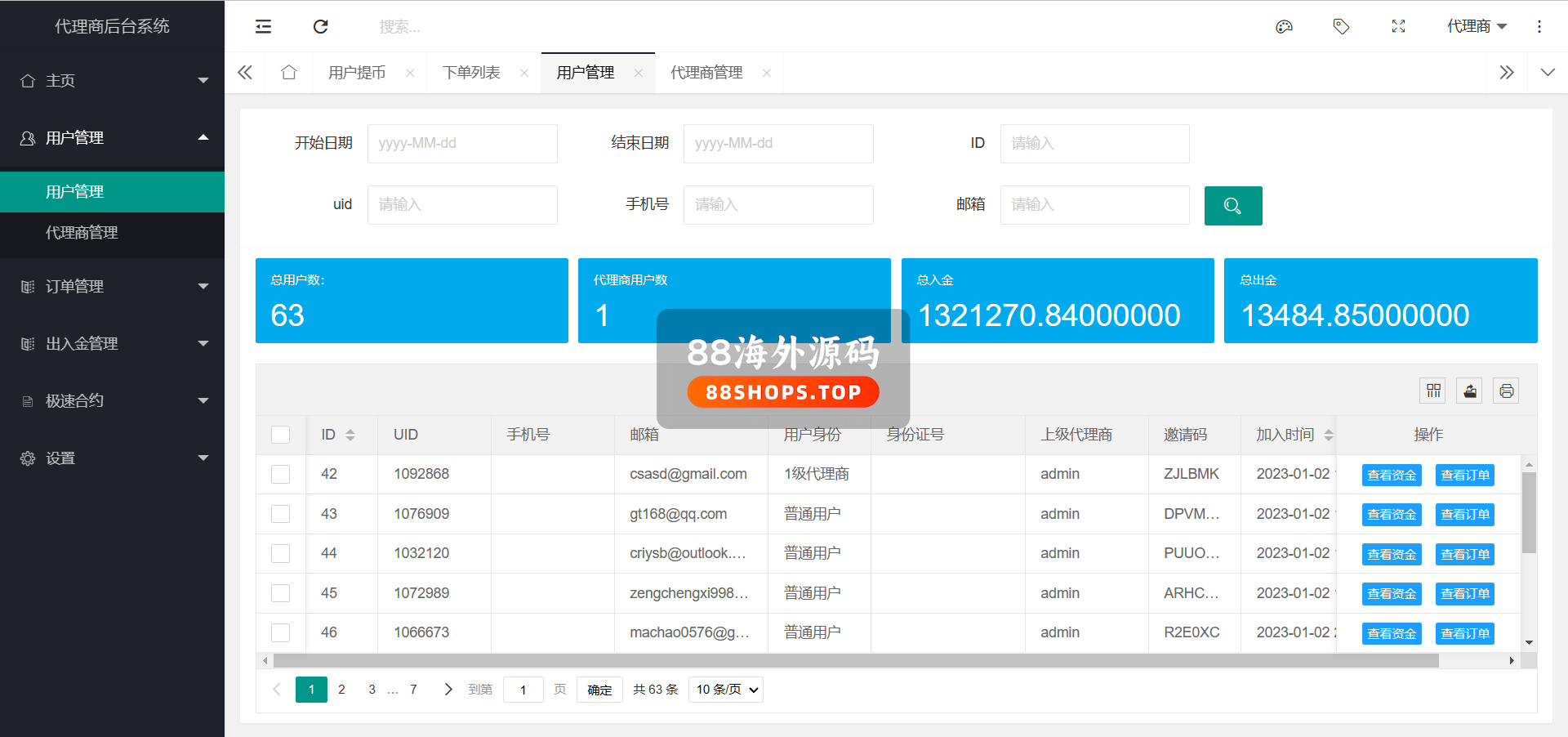
Task: Export table data with the export icon
Action: (1470, 391)
